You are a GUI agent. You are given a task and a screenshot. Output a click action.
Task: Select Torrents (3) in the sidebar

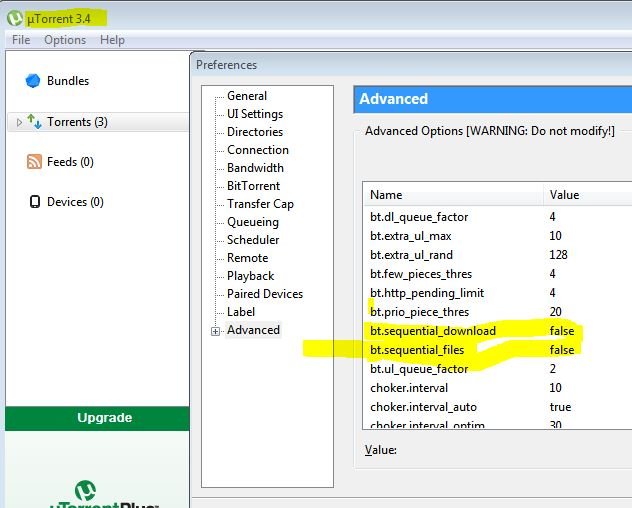pos(98,122)
